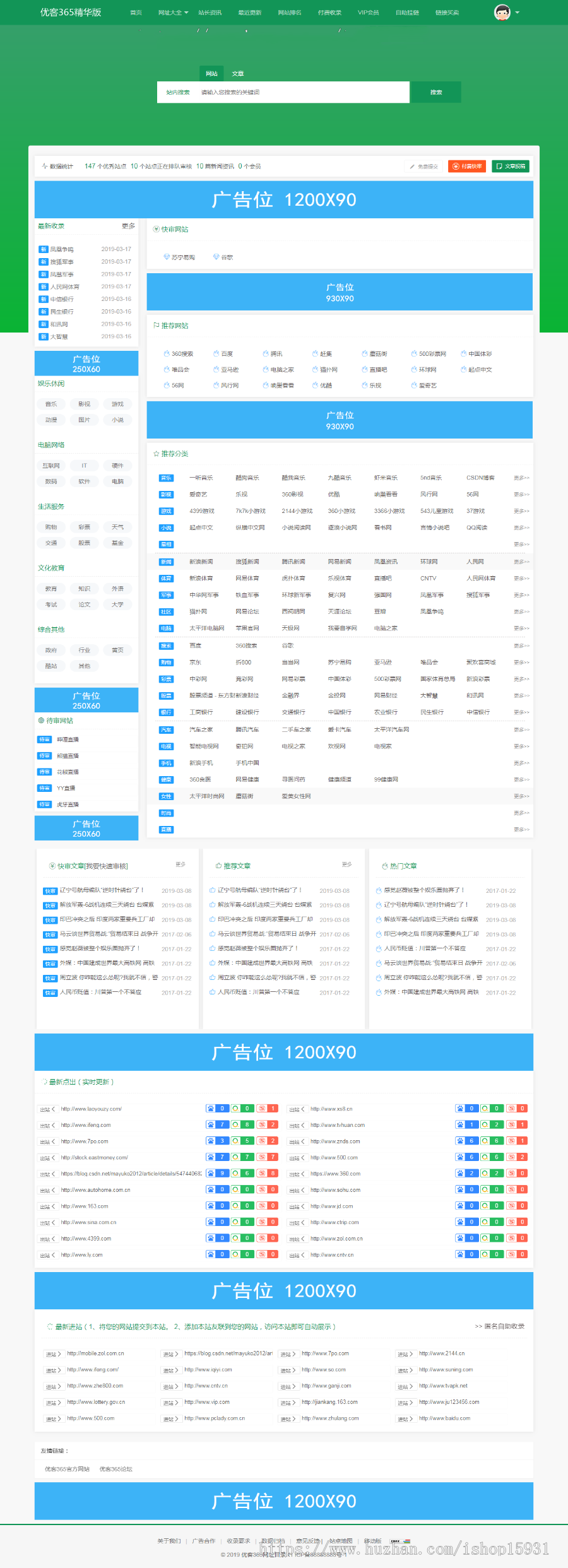The height and width of the screenshot is (1568, 568).
Task: Click the 免费提交 pencil link
Action: coord(424,167)
